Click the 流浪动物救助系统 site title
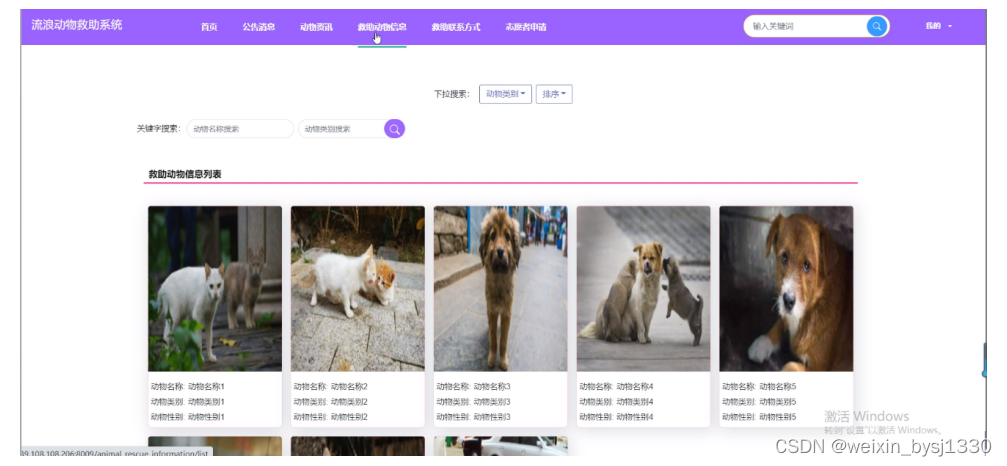 76,25
